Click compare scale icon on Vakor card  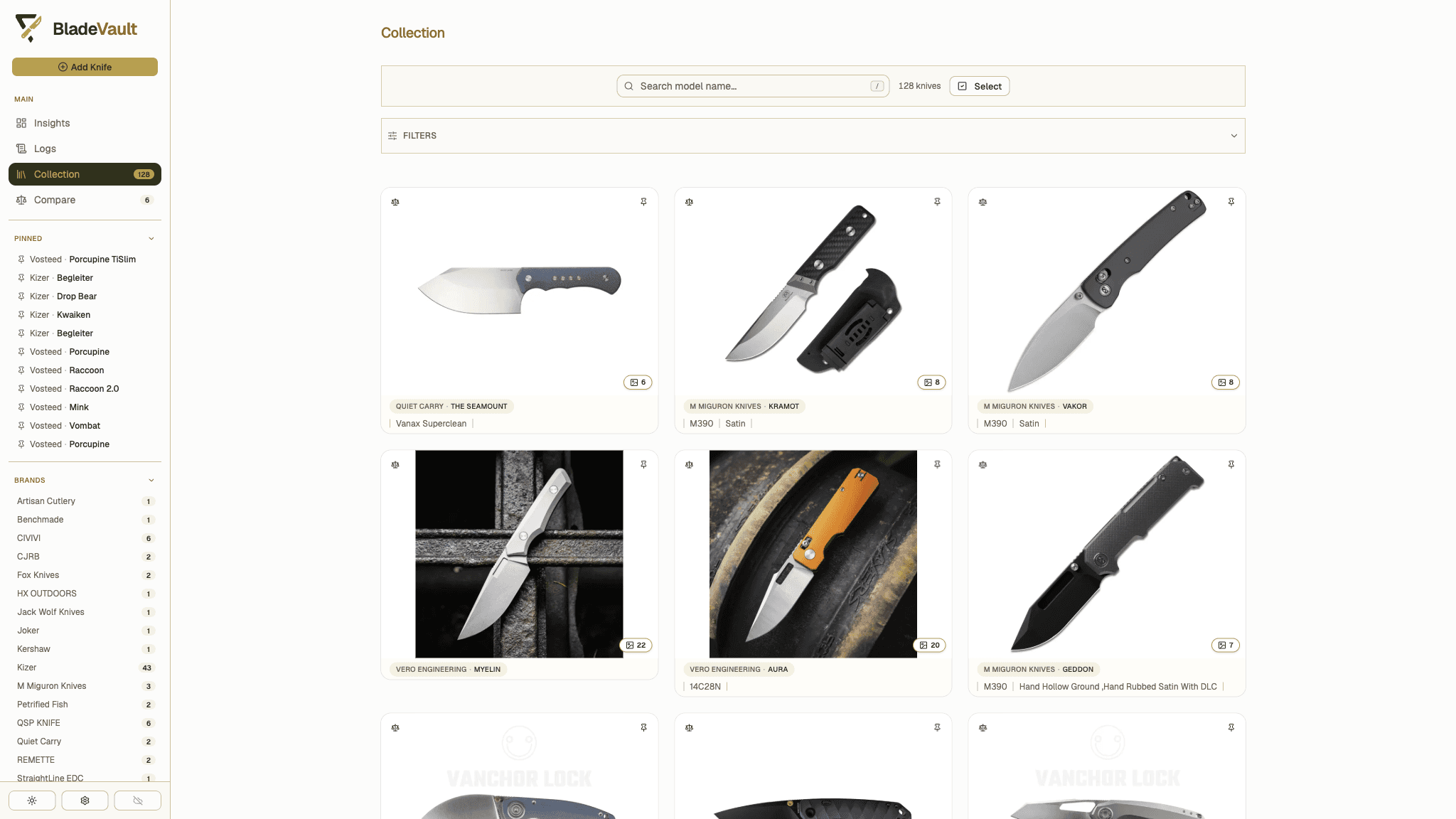[x=983, y=202]
